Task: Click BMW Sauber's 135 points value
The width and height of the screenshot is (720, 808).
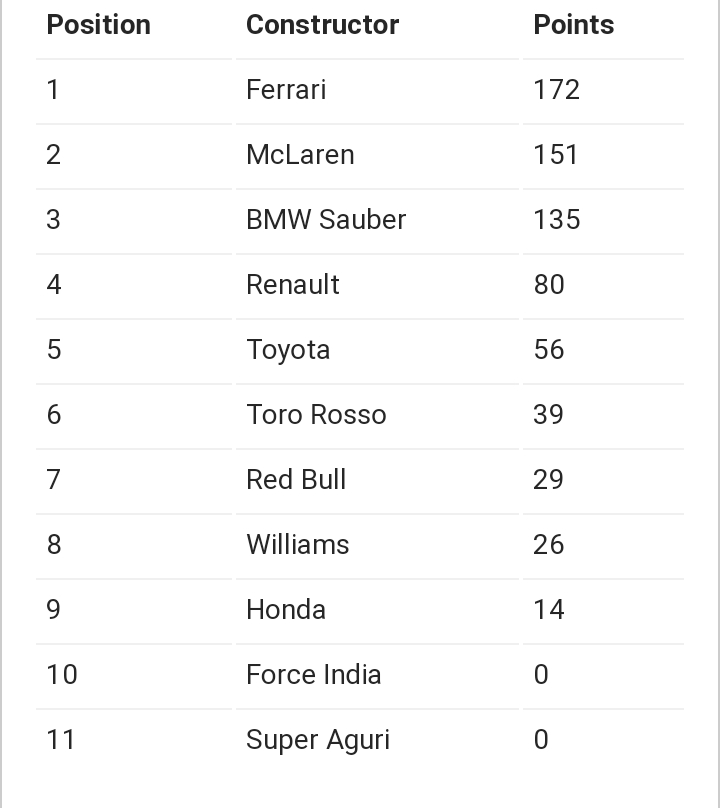Action: pyautogui.click(x=557, y=220)
